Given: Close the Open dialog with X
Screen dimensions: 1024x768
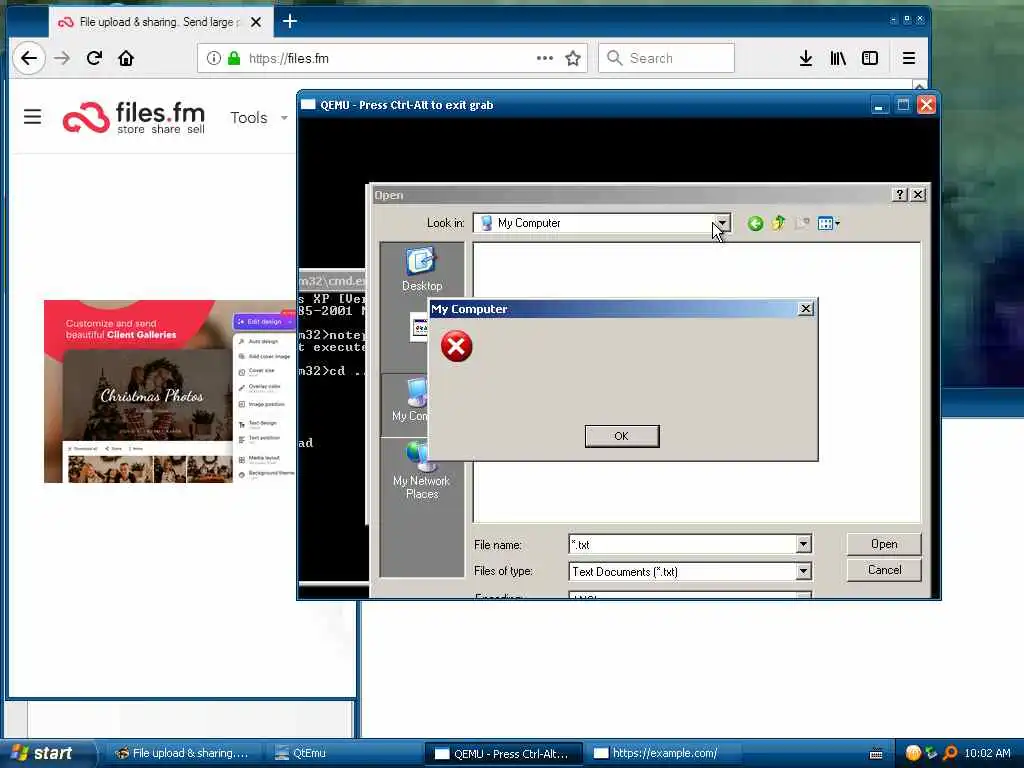Looking at the screenshot, I should tap(918, 195).
